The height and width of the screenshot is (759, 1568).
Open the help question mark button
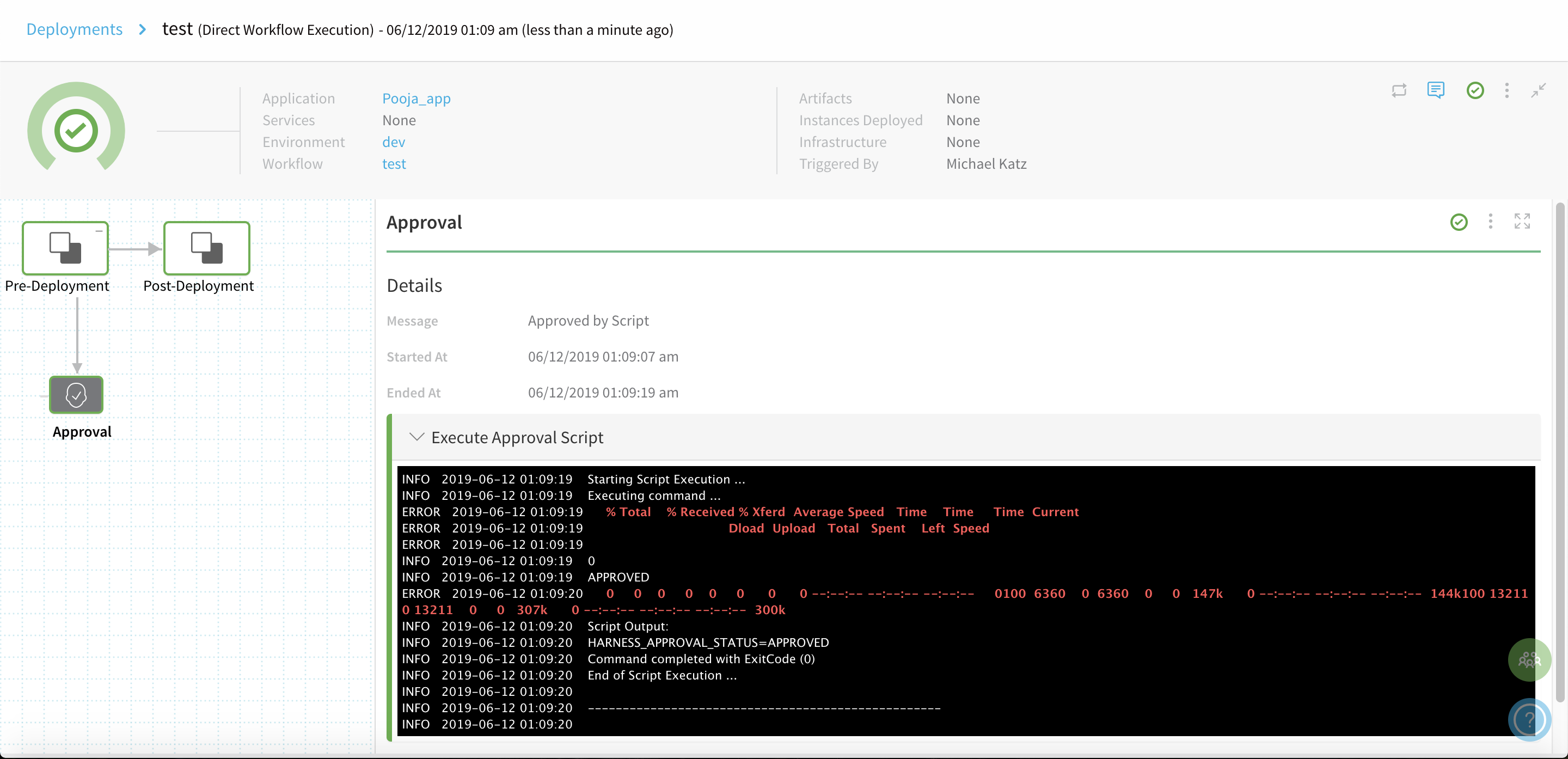[x=1529, y=719]
